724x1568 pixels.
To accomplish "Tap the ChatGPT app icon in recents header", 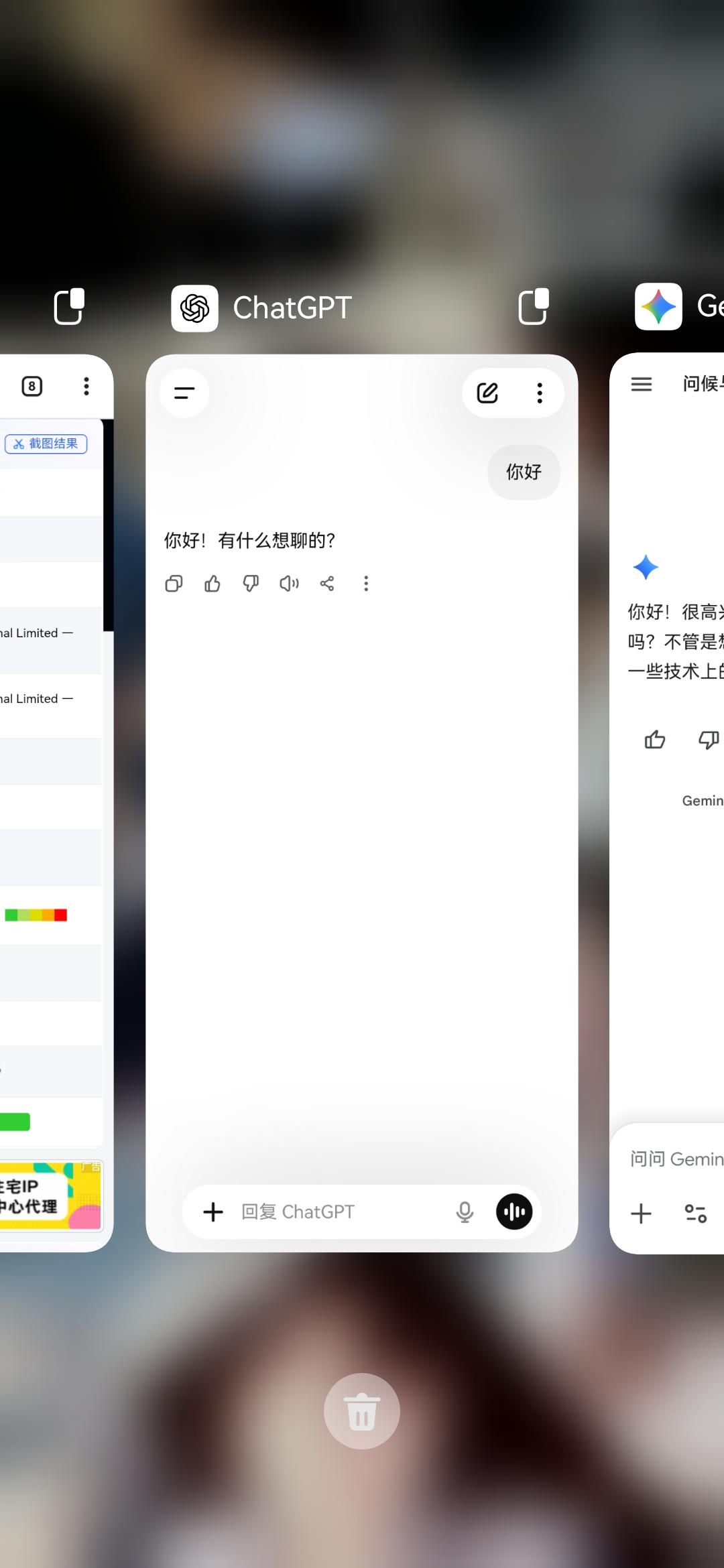I will click(194, 308).
